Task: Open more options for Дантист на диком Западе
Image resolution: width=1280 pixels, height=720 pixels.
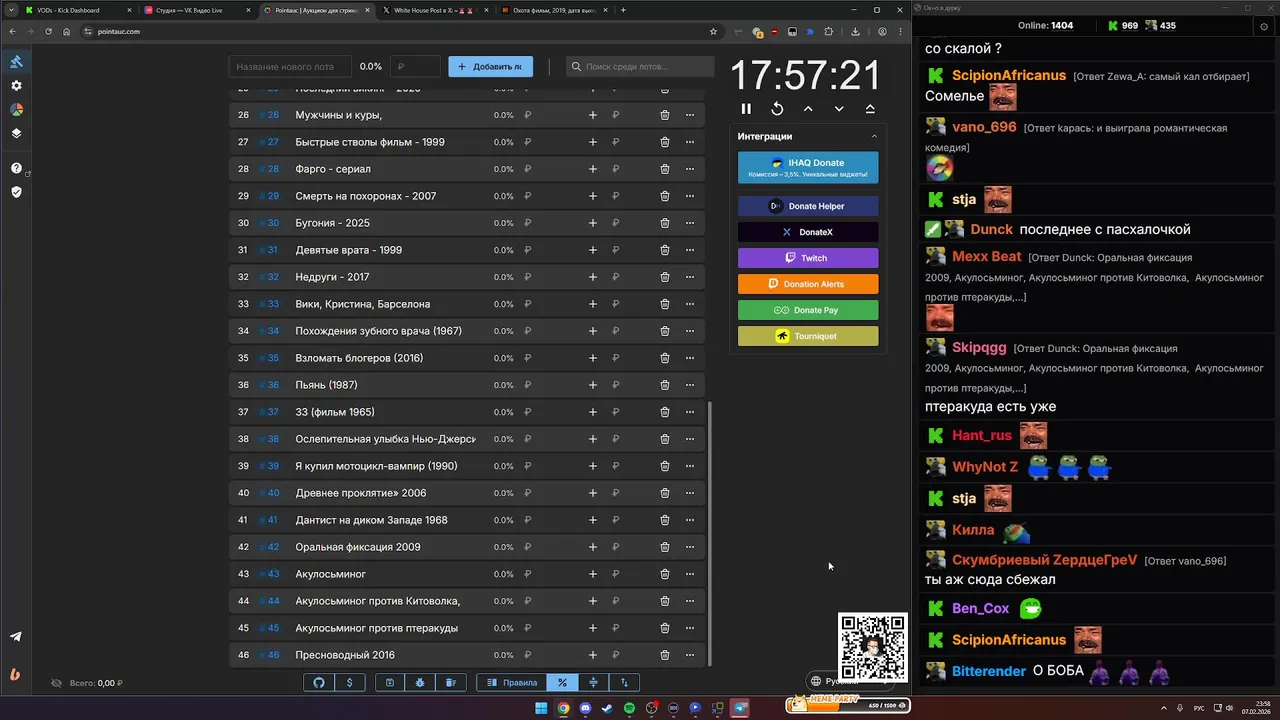Action: coord(690,520)
